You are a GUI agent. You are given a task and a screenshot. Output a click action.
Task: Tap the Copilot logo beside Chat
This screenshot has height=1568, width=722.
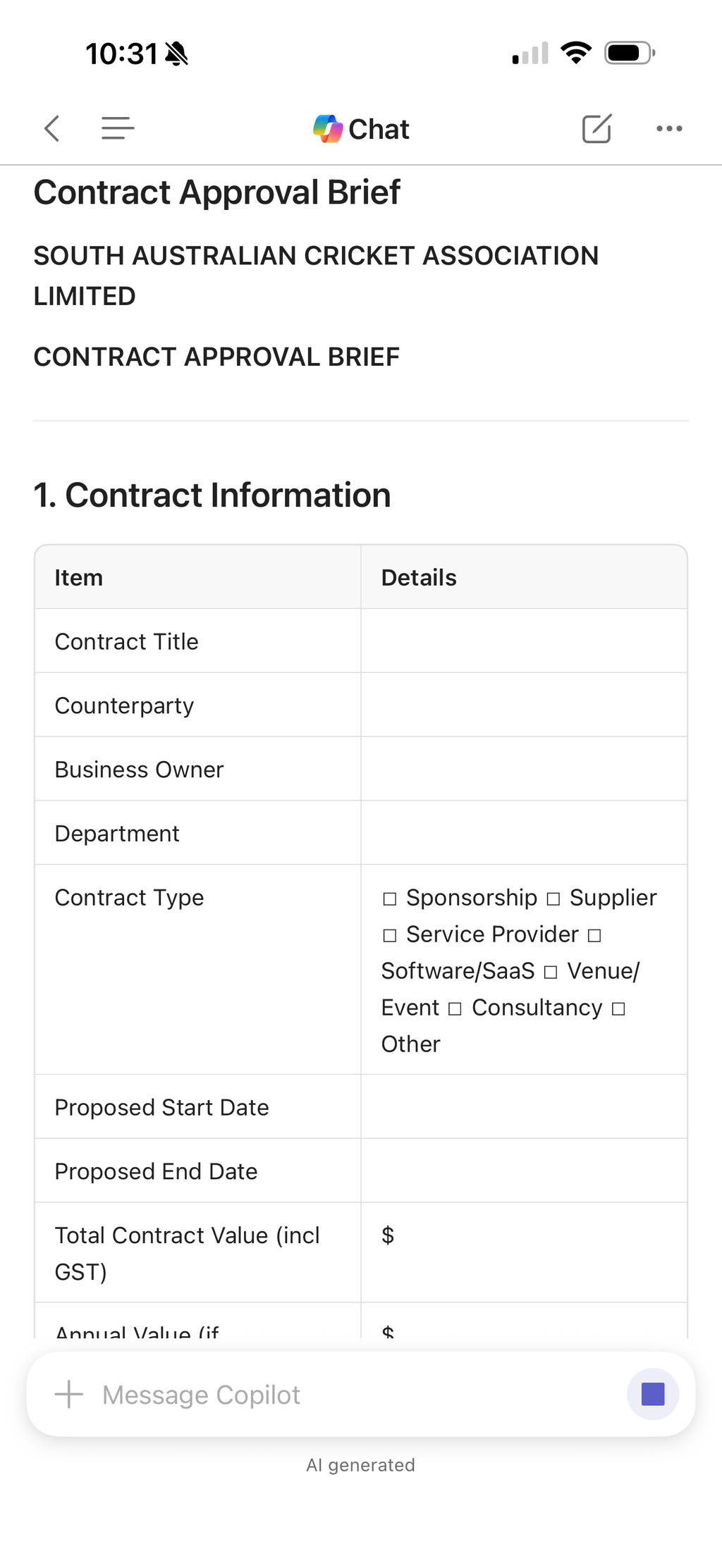click(328, 129)
